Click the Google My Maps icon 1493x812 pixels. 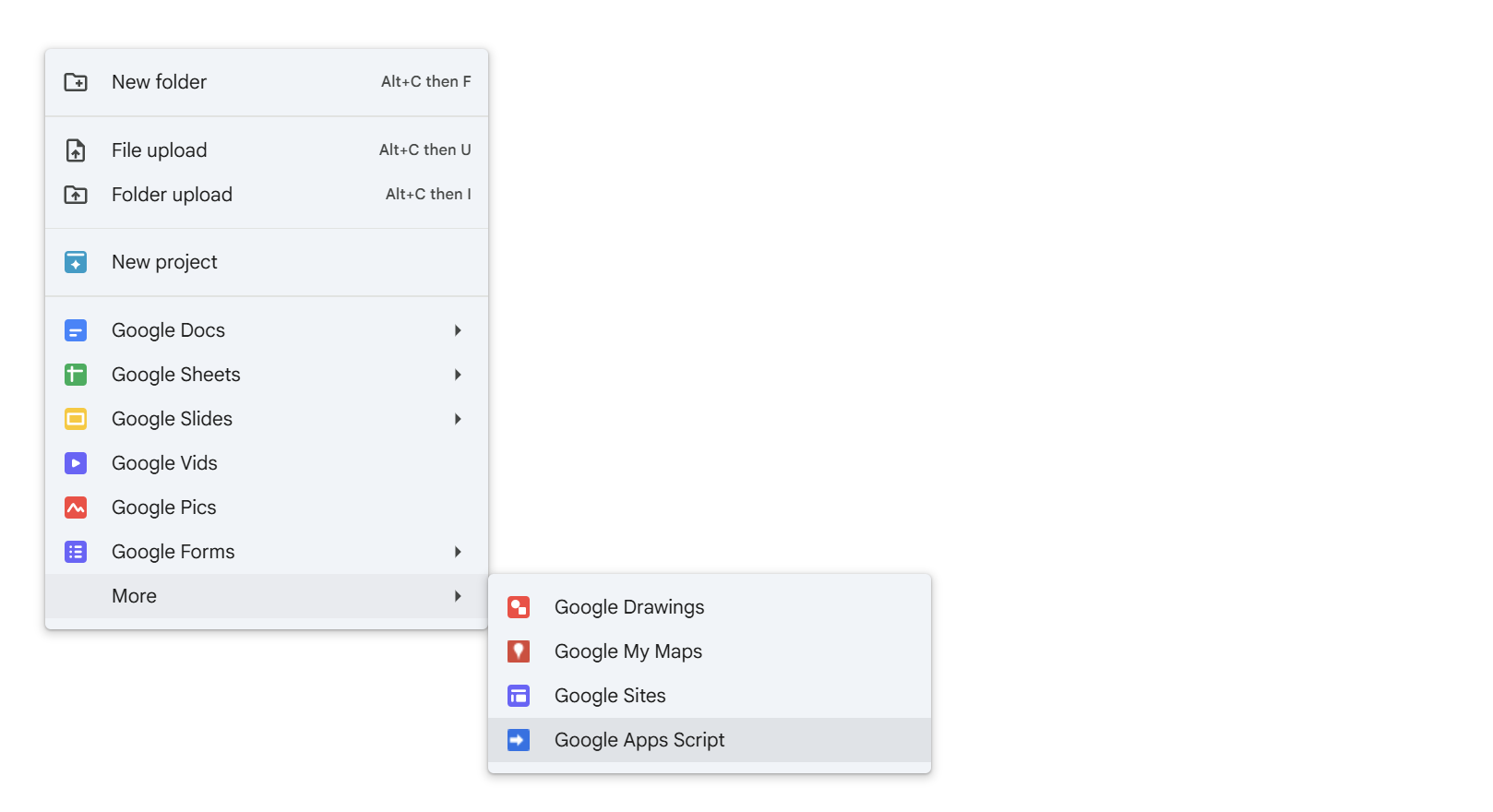click(x=519, y=651)
